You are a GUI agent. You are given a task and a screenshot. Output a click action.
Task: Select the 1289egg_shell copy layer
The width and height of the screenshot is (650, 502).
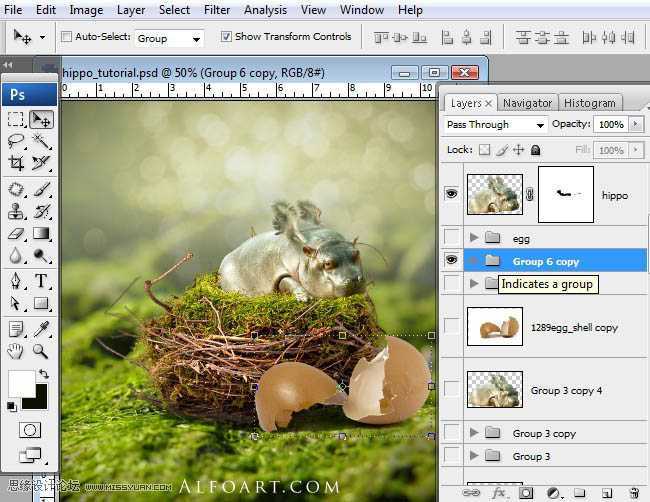click(573, 327)
